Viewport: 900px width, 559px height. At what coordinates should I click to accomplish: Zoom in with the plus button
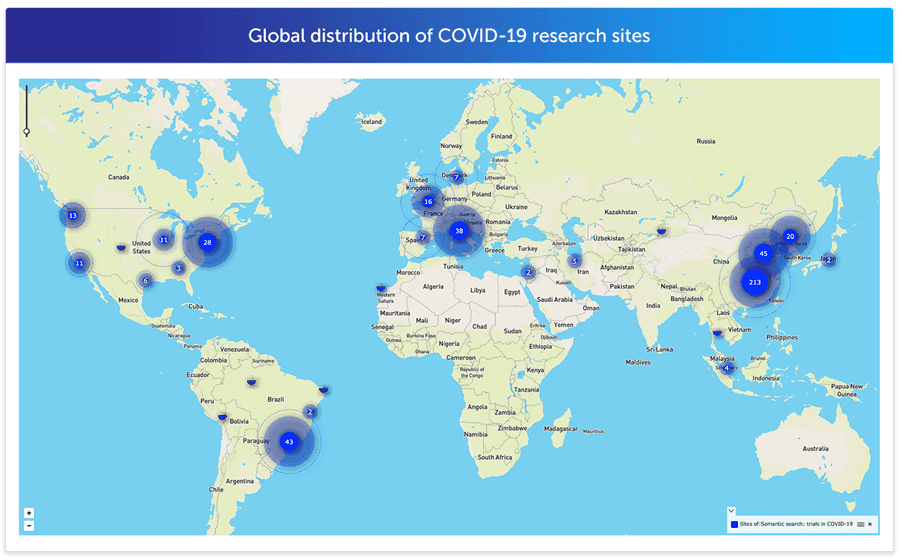[29, 513]
